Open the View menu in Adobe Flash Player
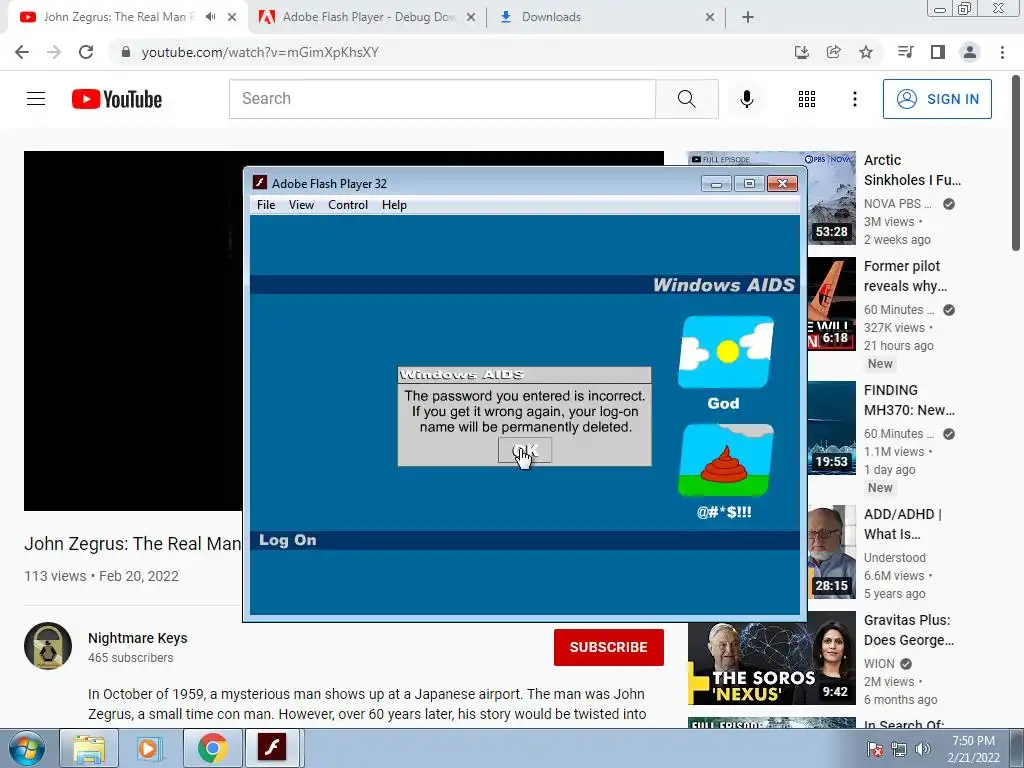This screenshot has height=768, width=1024. 301,204
